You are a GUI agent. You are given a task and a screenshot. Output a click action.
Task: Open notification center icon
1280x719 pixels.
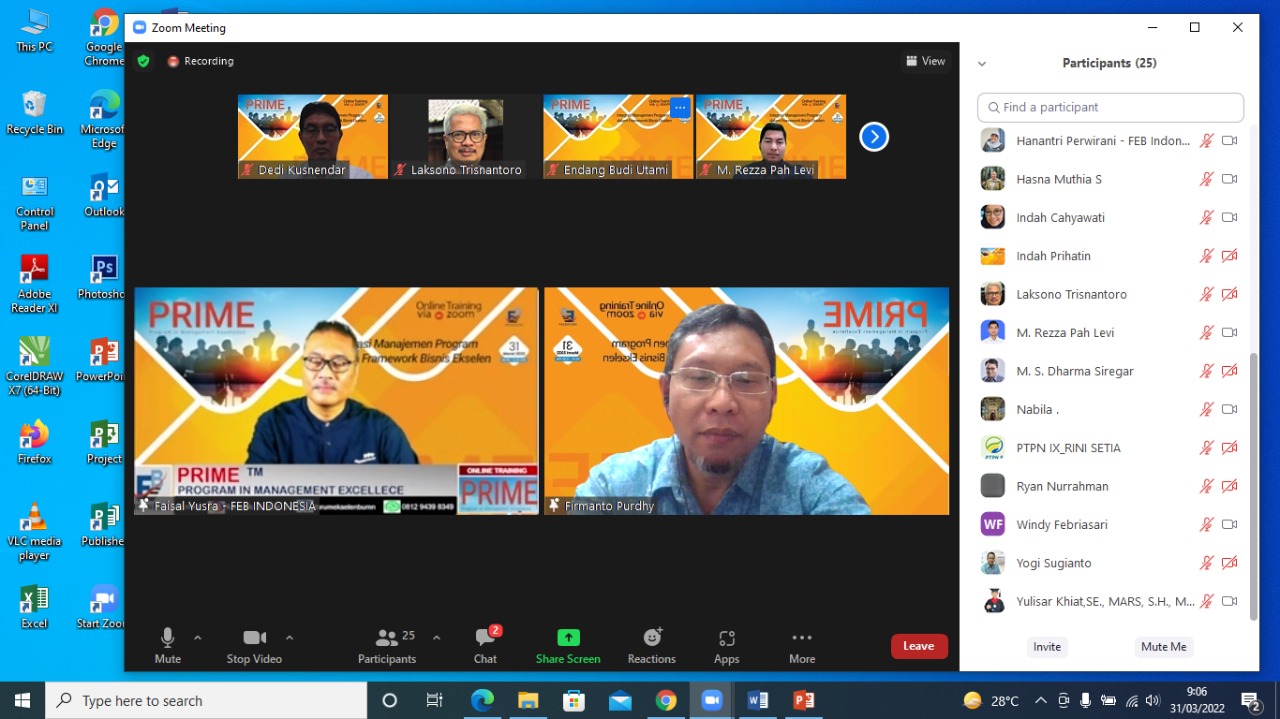tap(1250, 700)
